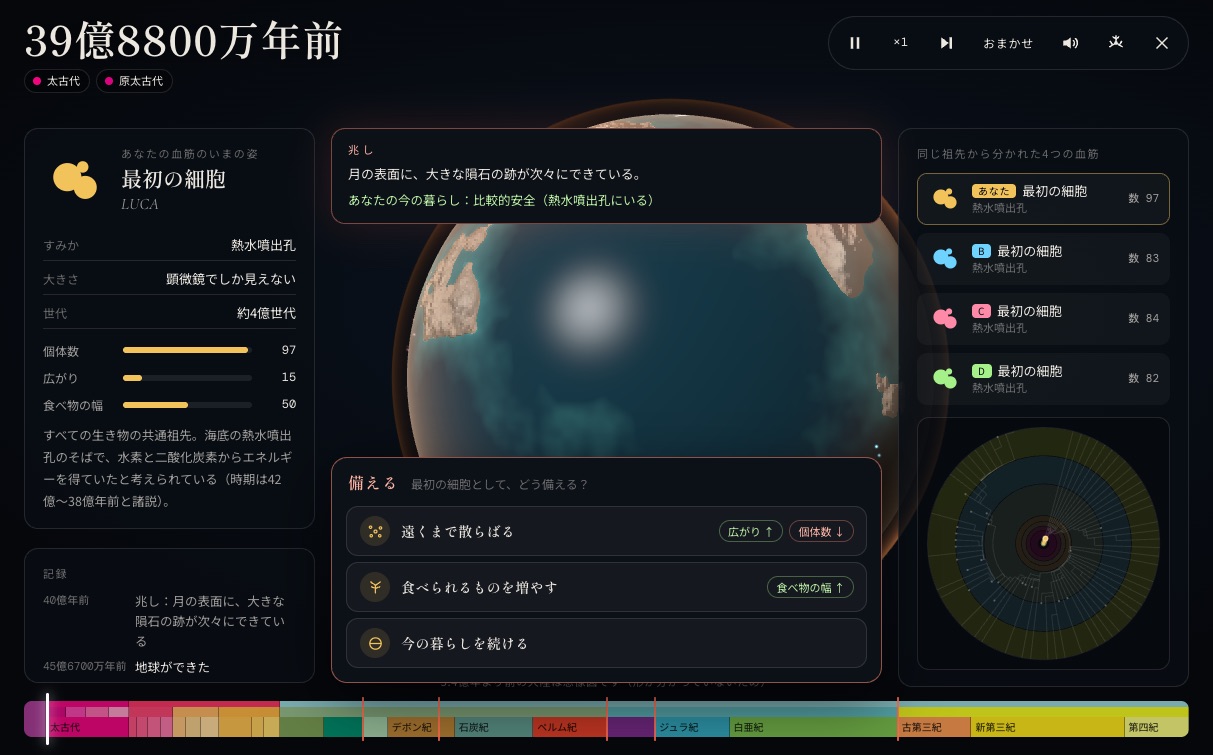Select lineage B 最初の細胞 card
1213x755 pixels.
point(1043,259)
